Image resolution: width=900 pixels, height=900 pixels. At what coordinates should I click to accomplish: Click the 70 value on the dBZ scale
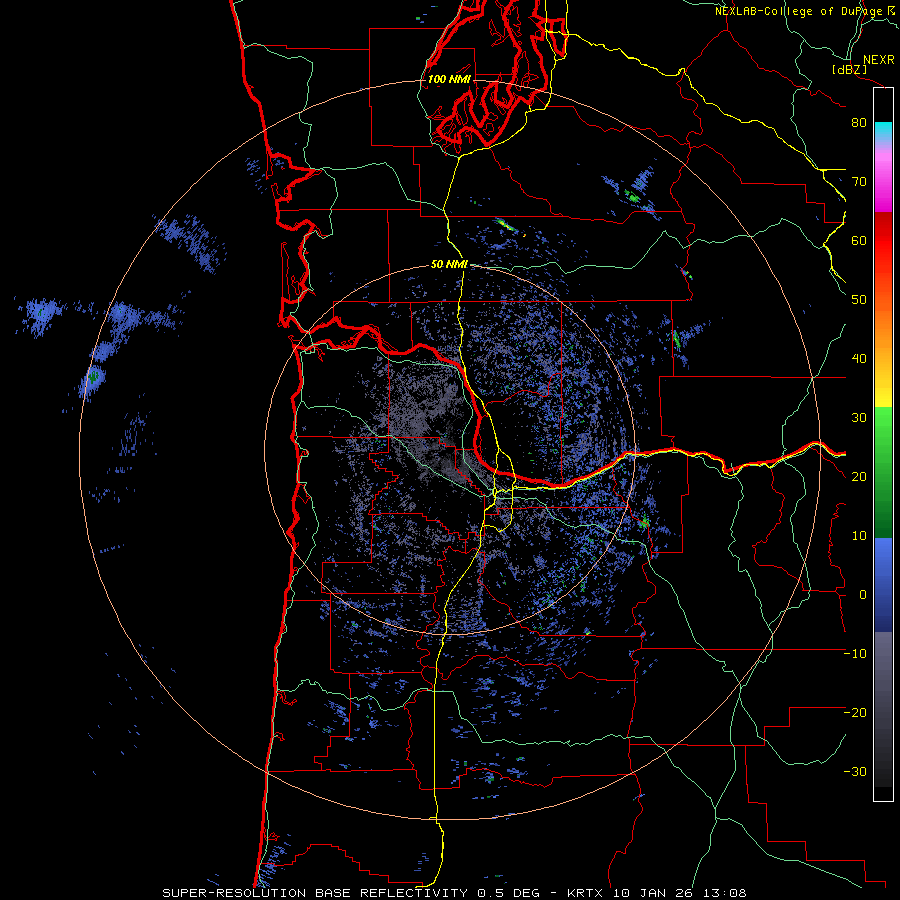pyautogui.click(x=859, y=182)
